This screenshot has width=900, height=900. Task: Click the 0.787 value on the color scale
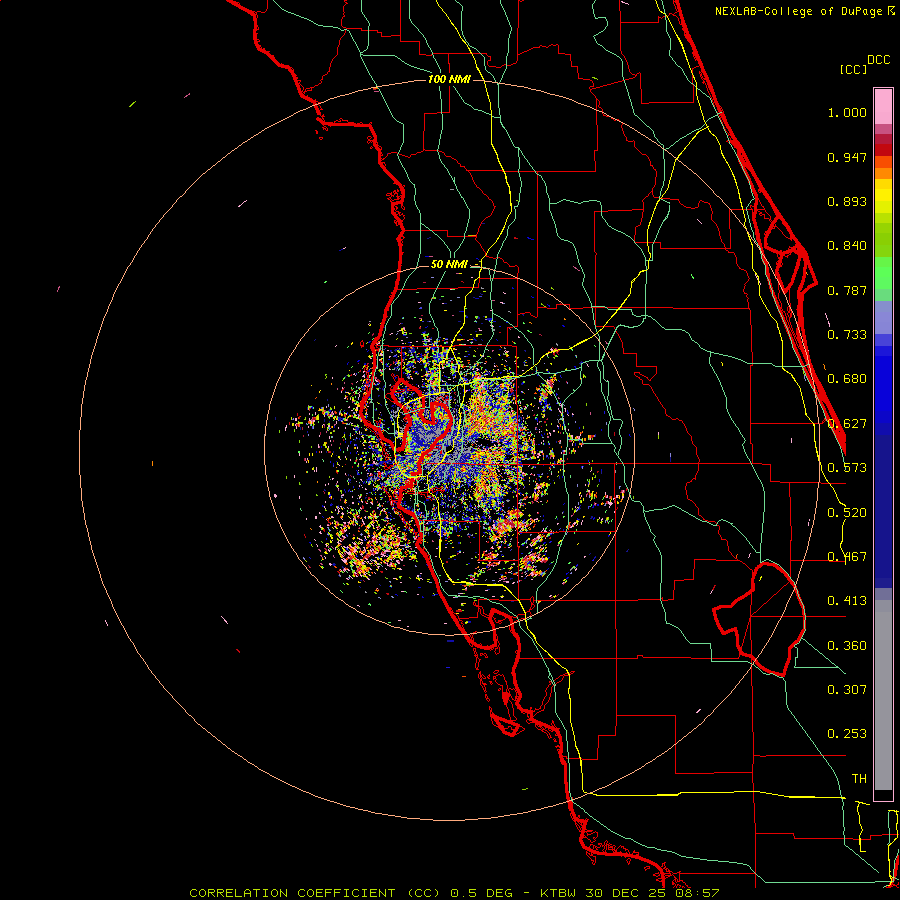pyautogui.click(x=847, y=290)
